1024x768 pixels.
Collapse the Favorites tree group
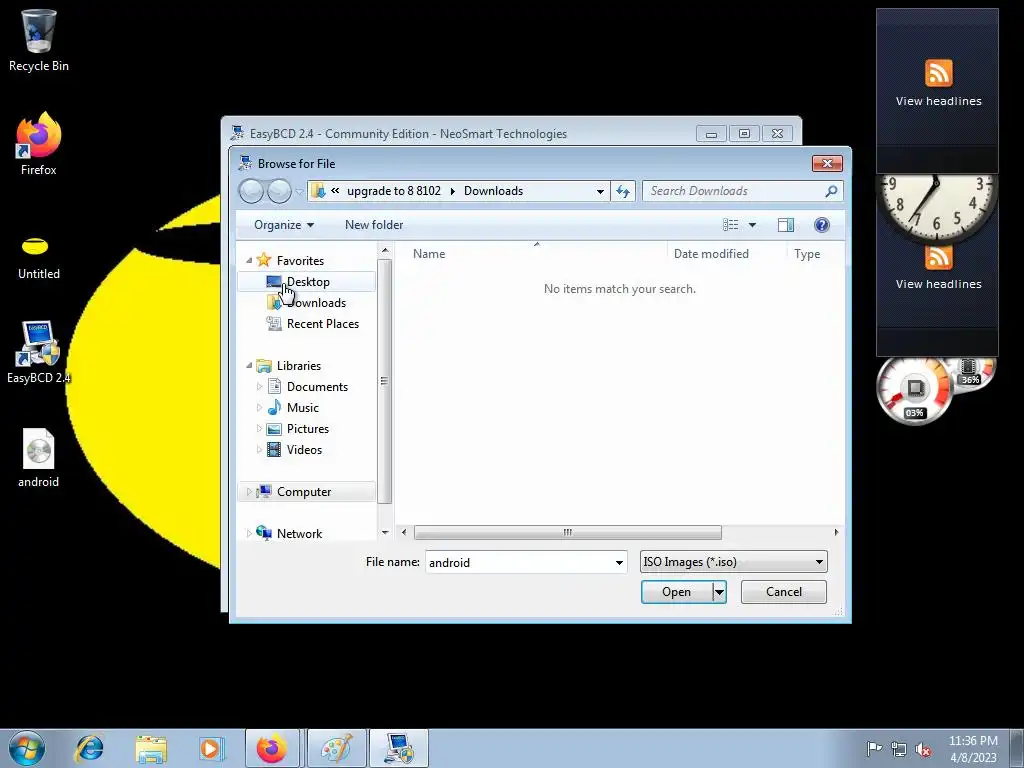(x=249, y=261)
